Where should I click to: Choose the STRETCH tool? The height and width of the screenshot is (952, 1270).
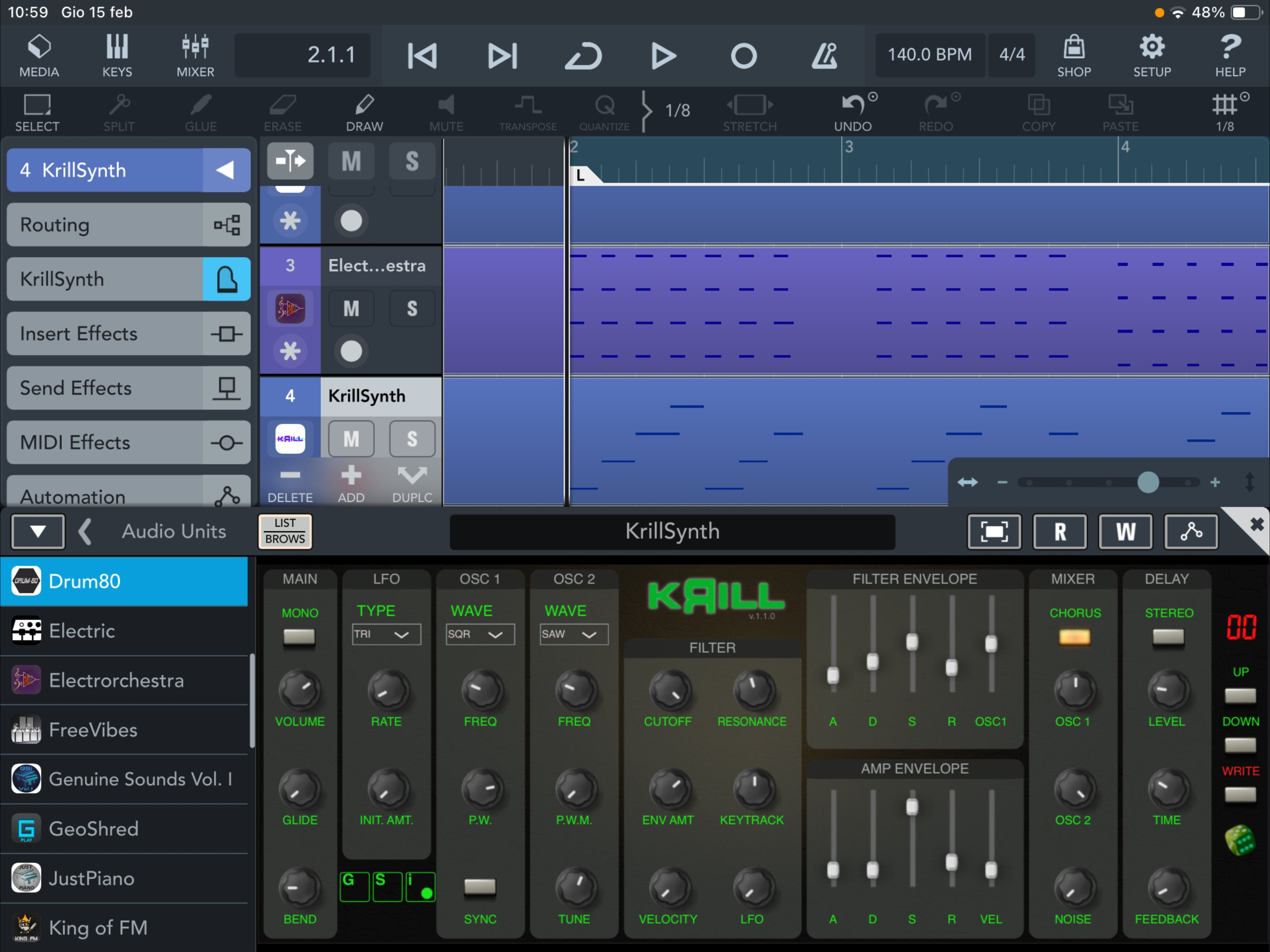coord(750,112)
